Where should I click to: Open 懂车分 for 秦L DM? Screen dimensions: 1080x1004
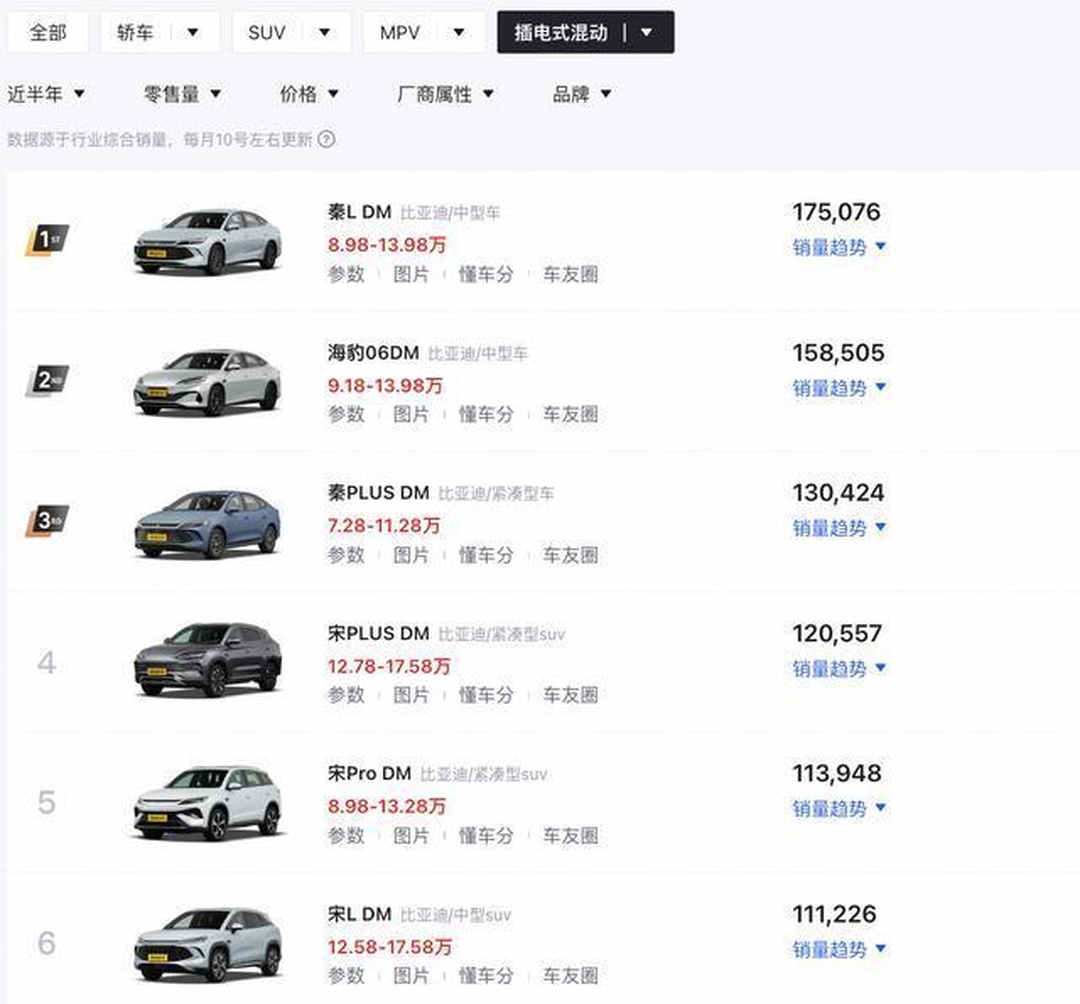[486, 274]
